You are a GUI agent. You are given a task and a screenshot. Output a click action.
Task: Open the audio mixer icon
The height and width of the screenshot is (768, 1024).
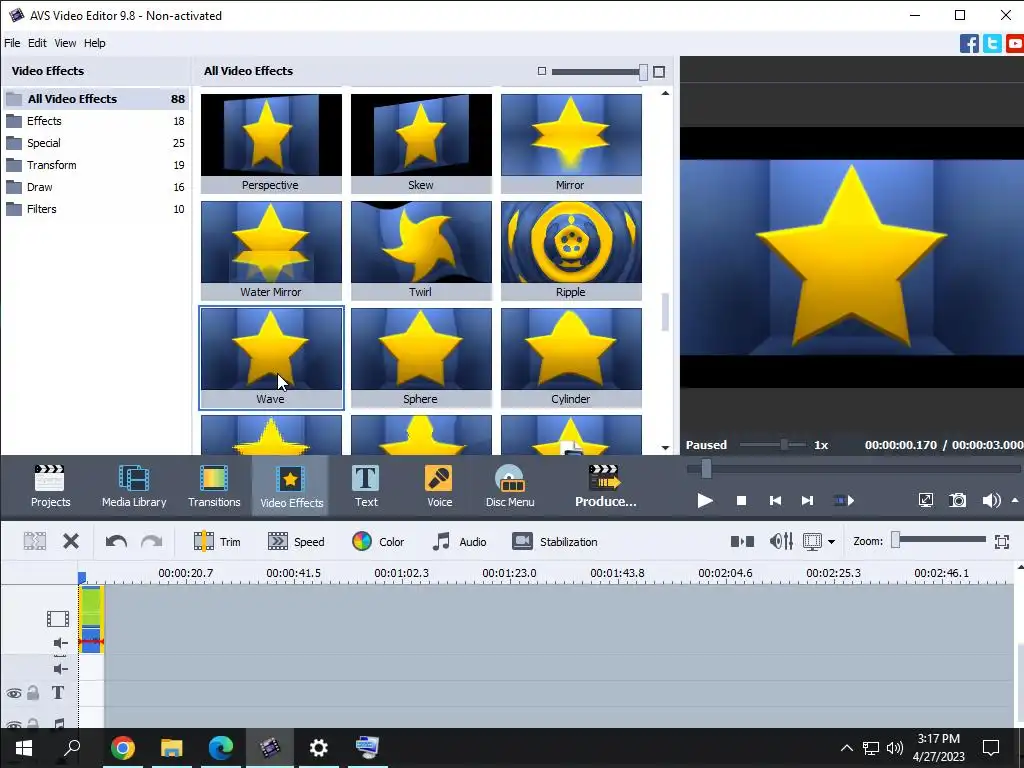tap(781, 541)
